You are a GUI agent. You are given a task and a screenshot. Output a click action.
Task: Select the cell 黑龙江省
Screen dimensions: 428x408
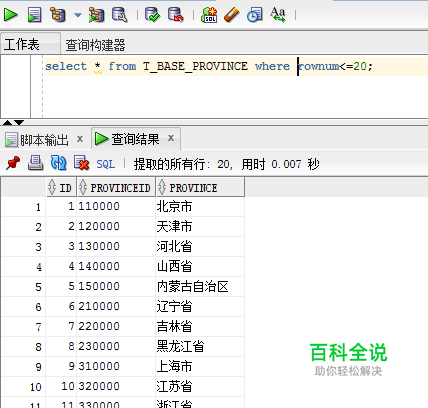pyautogui.click(x=200, y=347)
